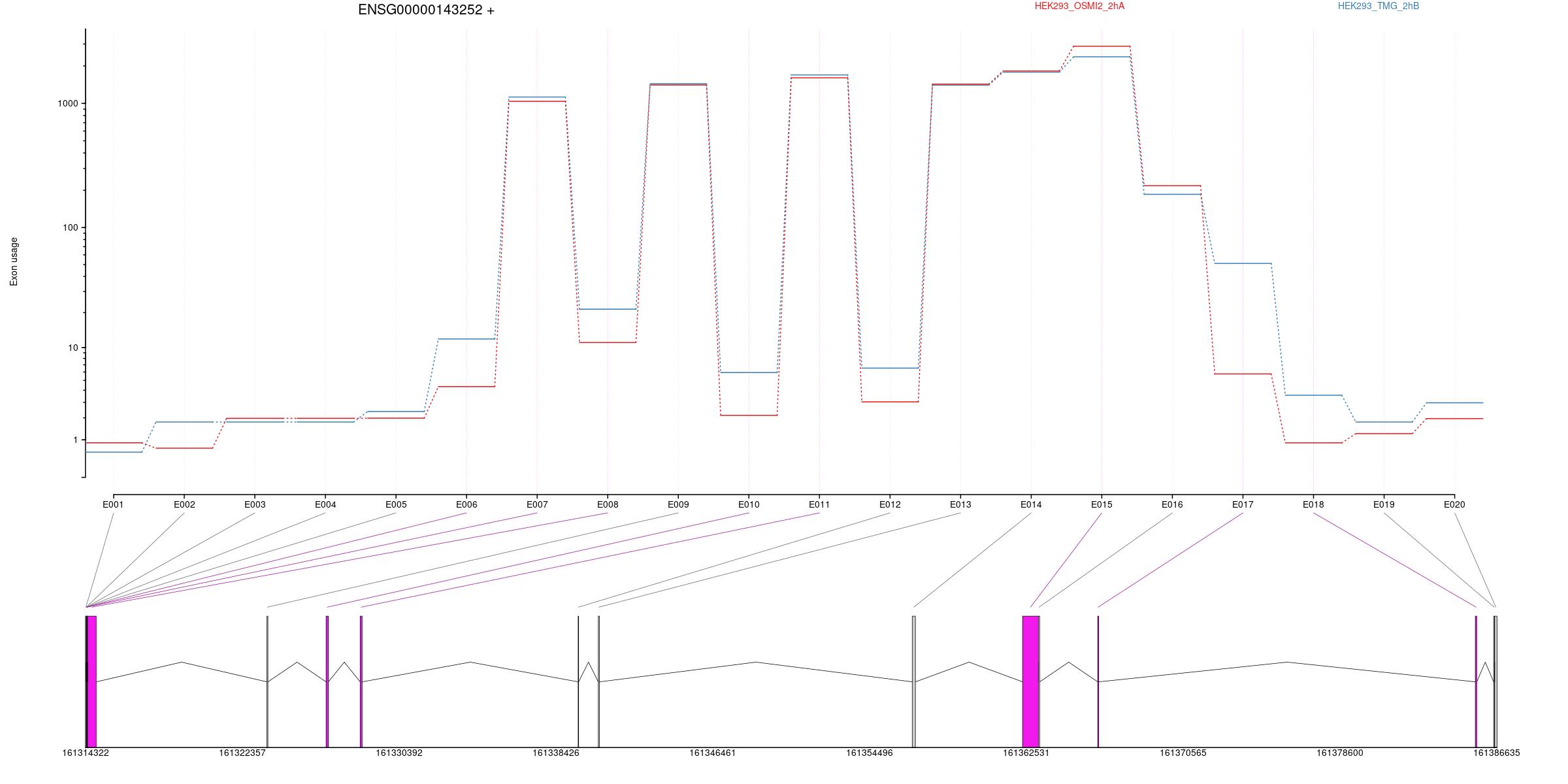Select exon label E013
The width and height of the screenshot is (1568, 784).
960,504
